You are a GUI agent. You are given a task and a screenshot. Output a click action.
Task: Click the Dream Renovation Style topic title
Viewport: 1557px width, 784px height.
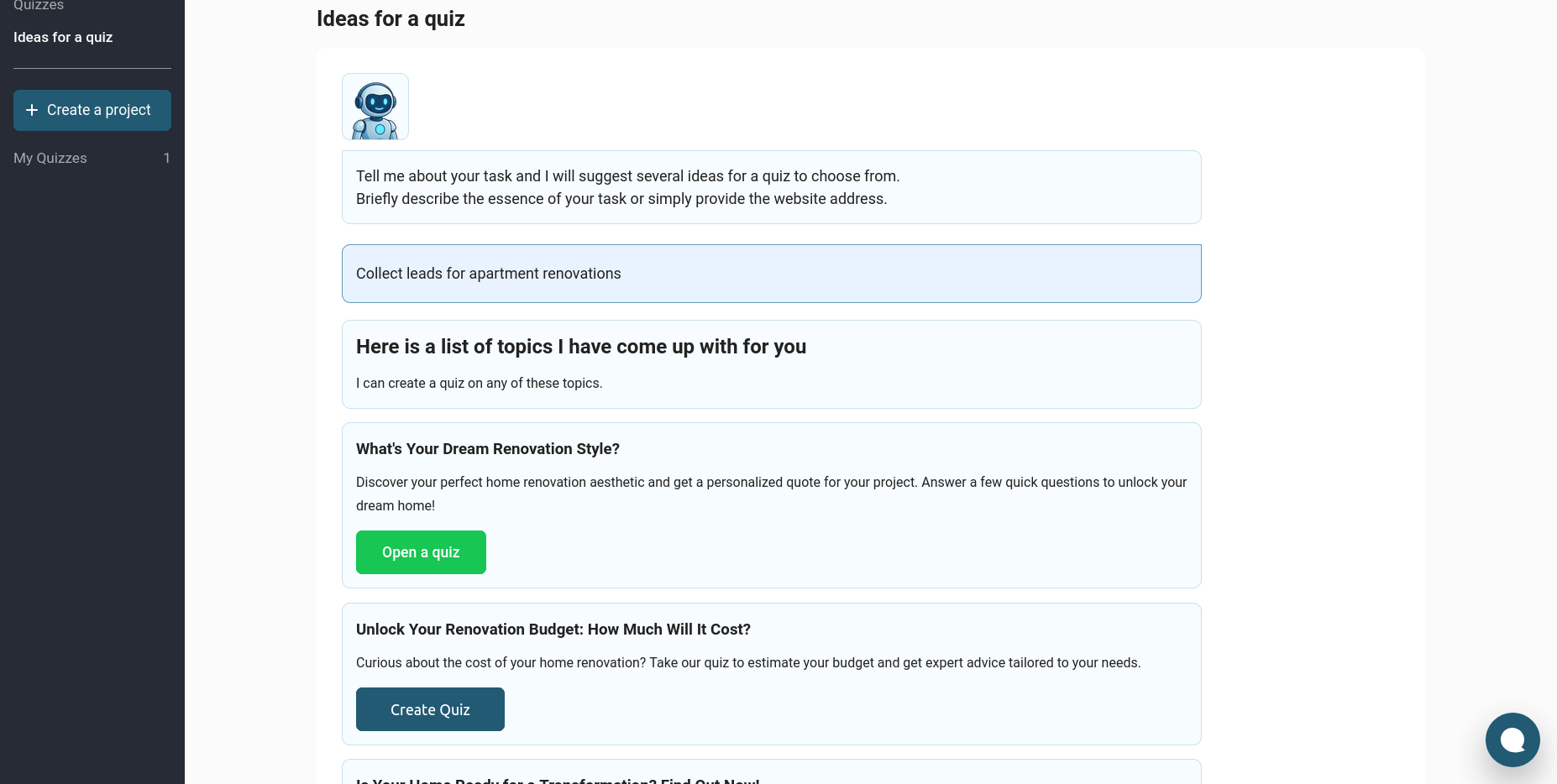tap(488, 449)
